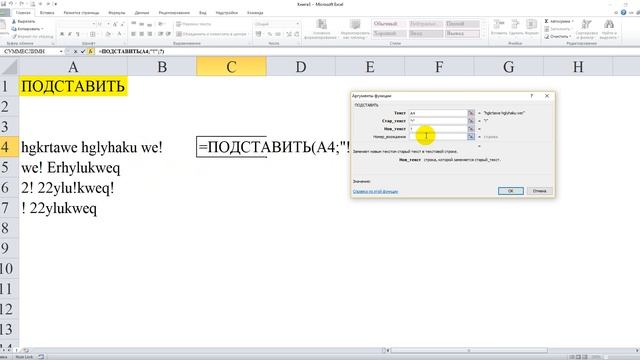640x360 pixels.
Task: Click the Fill Color bucket icon
Action: (108, 34)
